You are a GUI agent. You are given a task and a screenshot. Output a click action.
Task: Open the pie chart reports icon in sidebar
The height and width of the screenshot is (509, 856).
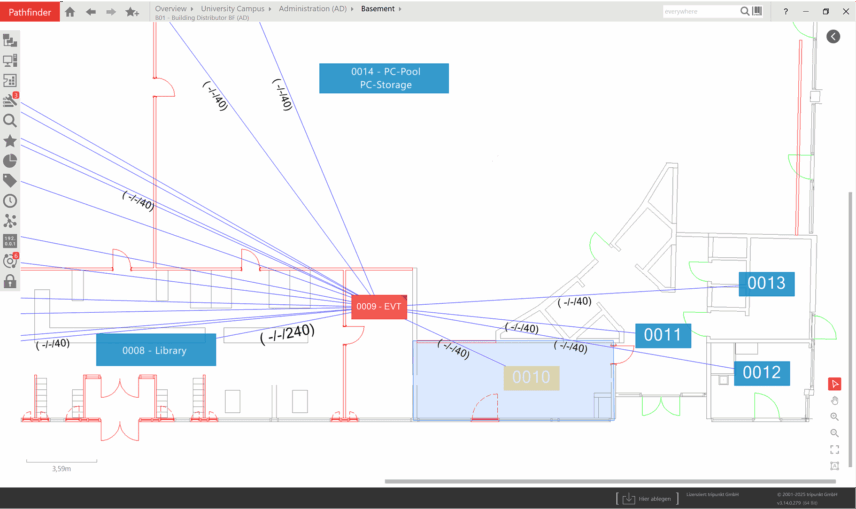coord(10,160)
